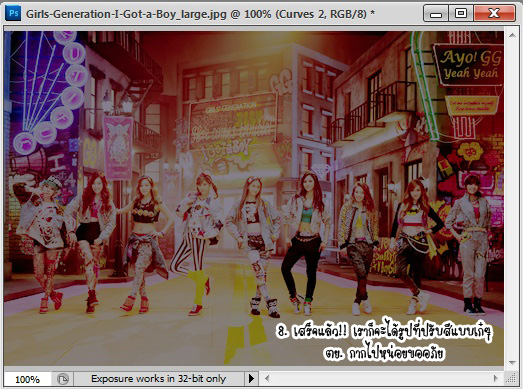The height and width of the screenshot is (389, 523).
Task: Click the horizontal scrollbar left arrow
Action: pyautogui.click(x=267, y=378)
